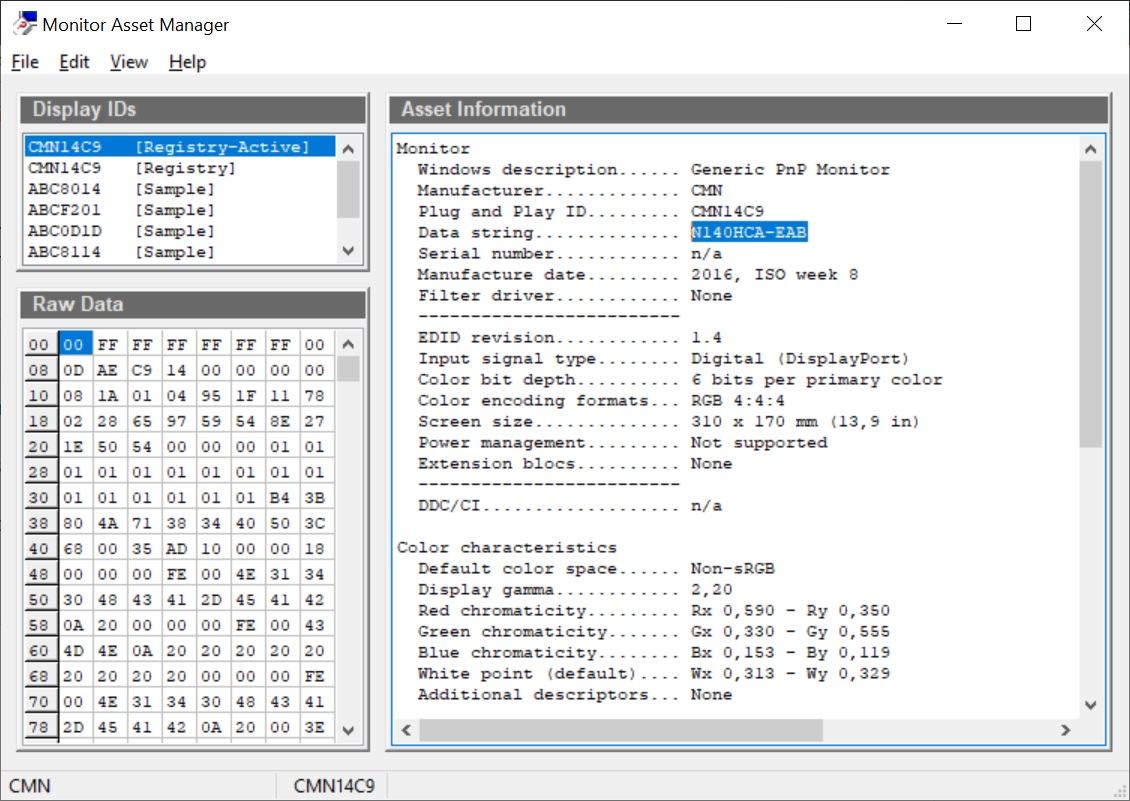Viewport: 1130px width, 801px height.
Task: Close the Monitor Asset Manager window
Action: (1094, 24)
